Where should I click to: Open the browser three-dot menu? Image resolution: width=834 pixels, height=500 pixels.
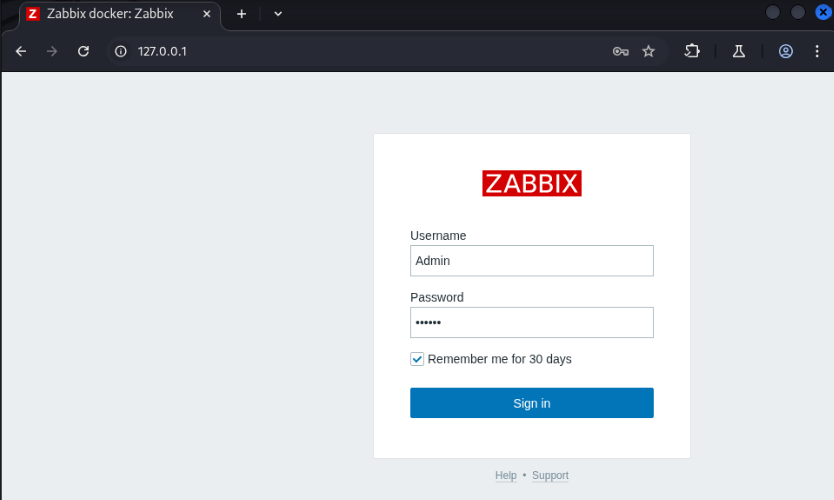click(817, 52)
